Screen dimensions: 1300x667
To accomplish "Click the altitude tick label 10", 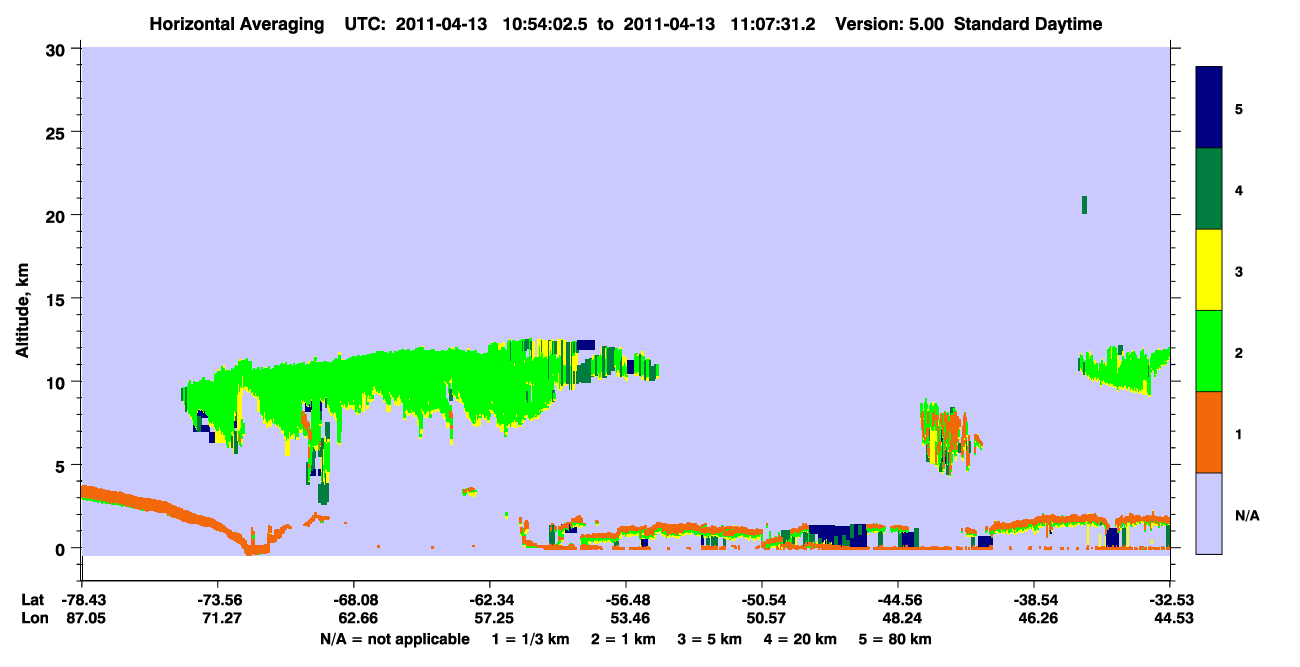I will point(58,382).
